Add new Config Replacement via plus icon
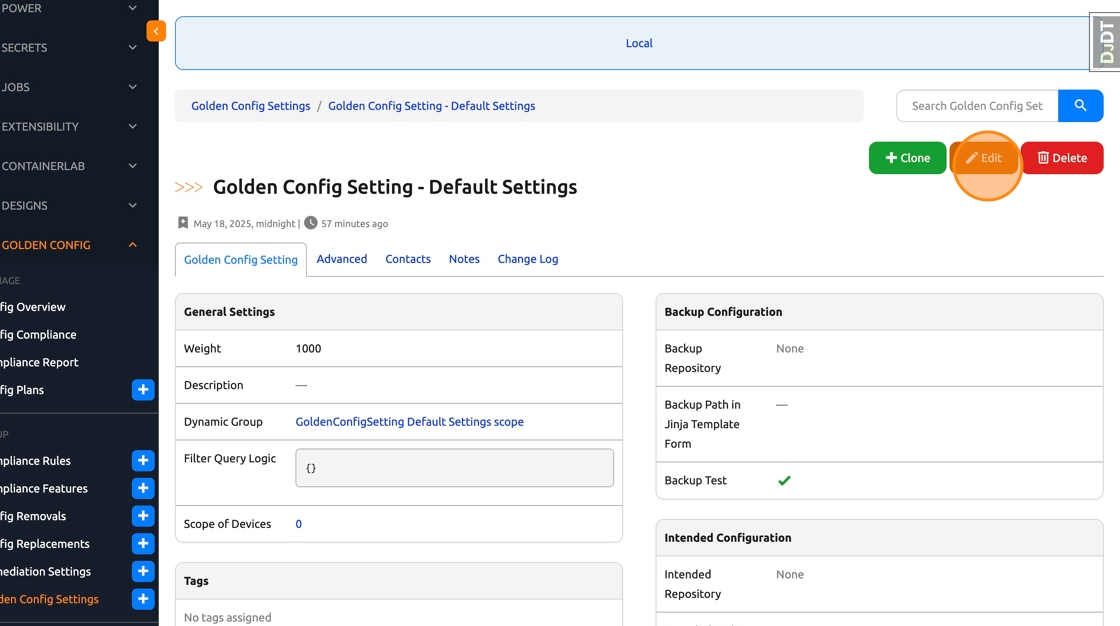 pos(143,544)
